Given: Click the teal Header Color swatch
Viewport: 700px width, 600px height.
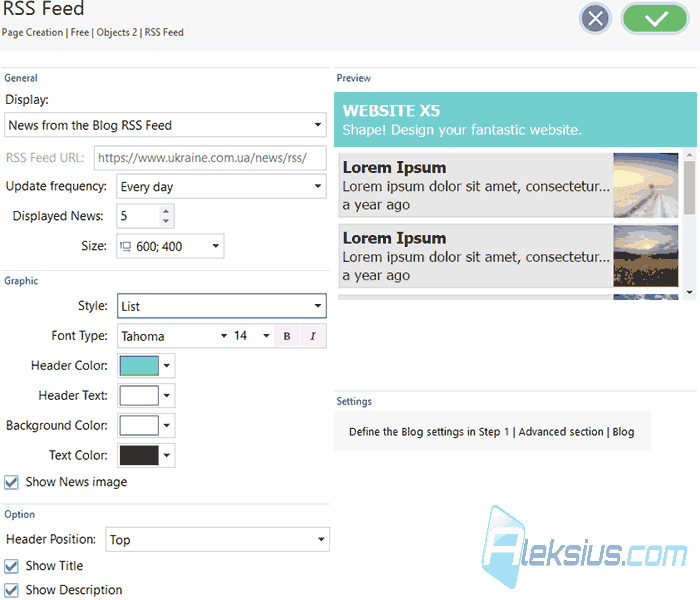Looking at the screenshot, I should [139, 366].
